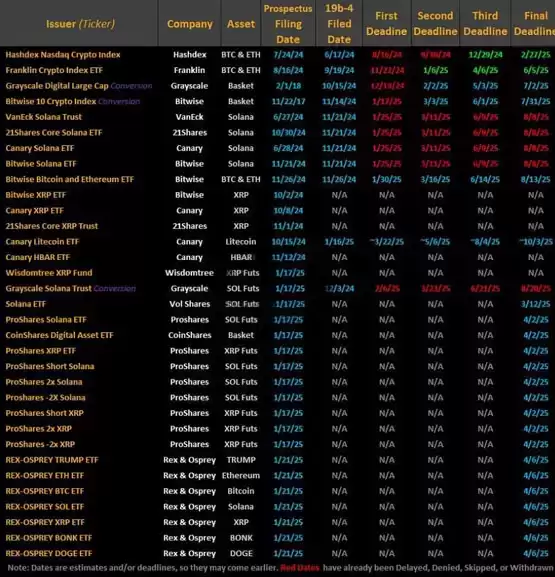Select the 'REX-OSPREY DOGE ETF' row name
The height and width of the screenshot is (577, 555).
click(x=49, y=553)
